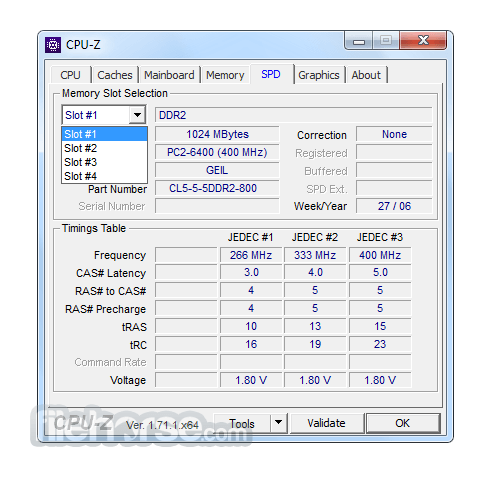Collapse the Slot #1 dropdown arrow
The height and width of the screenshot is (477, 483).
[137, 115]
